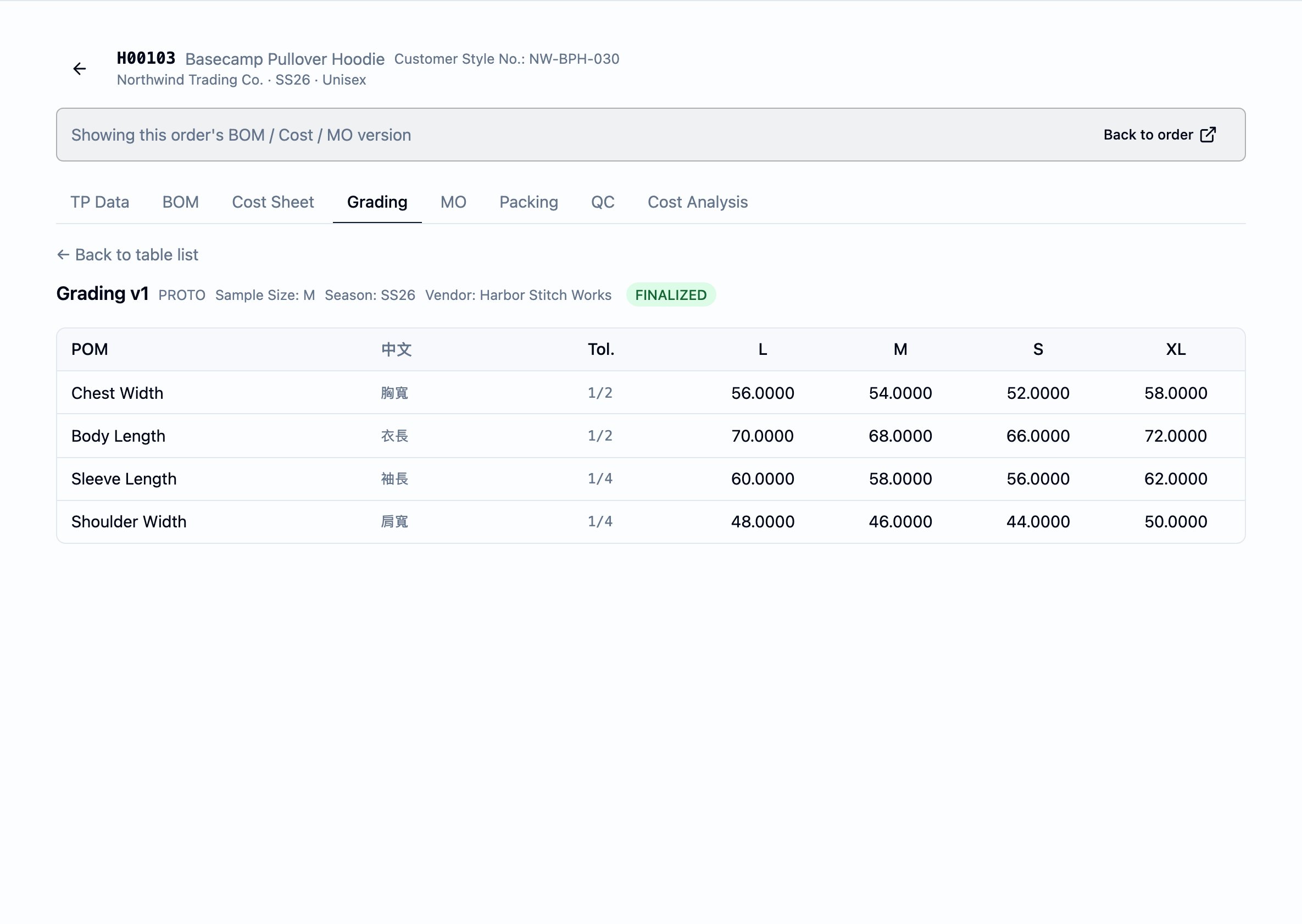Image resolution: width=1302 pixels, height=924 pixels.
Task: Click Shoulder Width tolerance 1/4
Action: (600, 521)
